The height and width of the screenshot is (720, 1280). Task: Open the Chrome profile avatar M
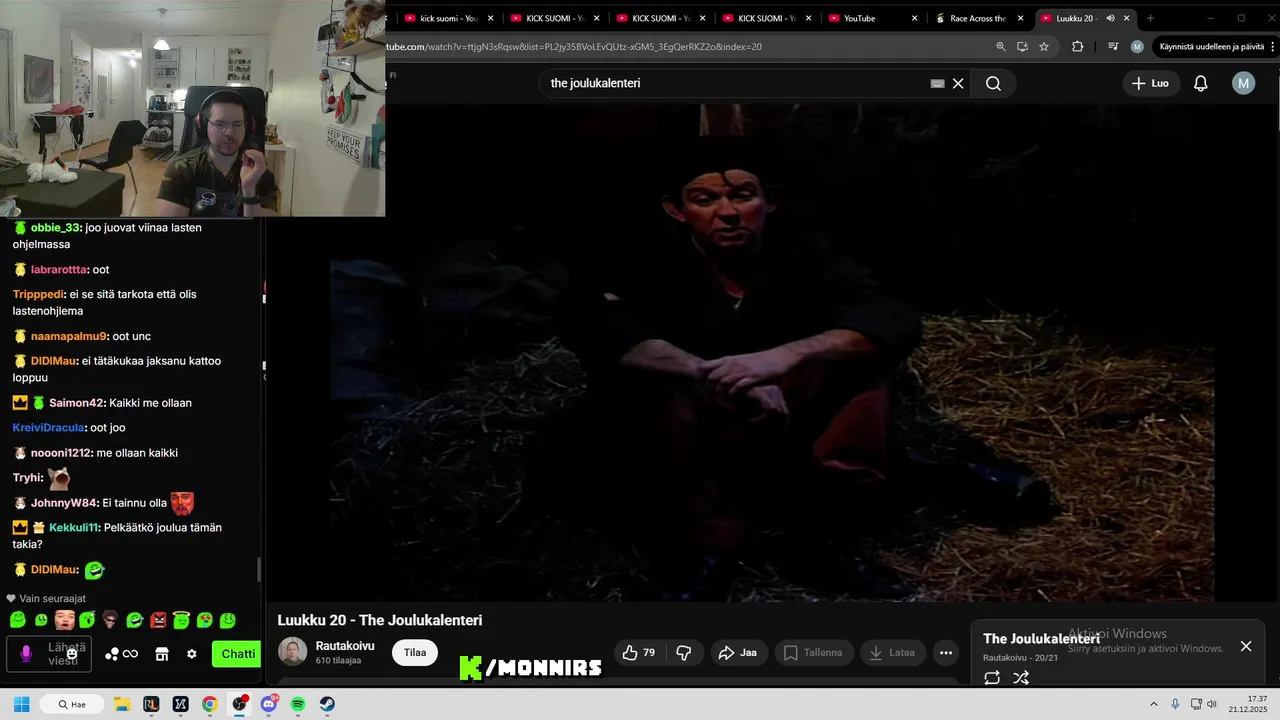click(x=1137, y=46)
